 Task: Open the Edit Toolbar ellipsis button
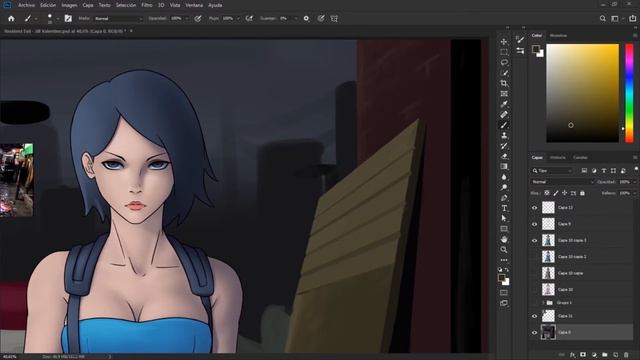tap(504, 260)
